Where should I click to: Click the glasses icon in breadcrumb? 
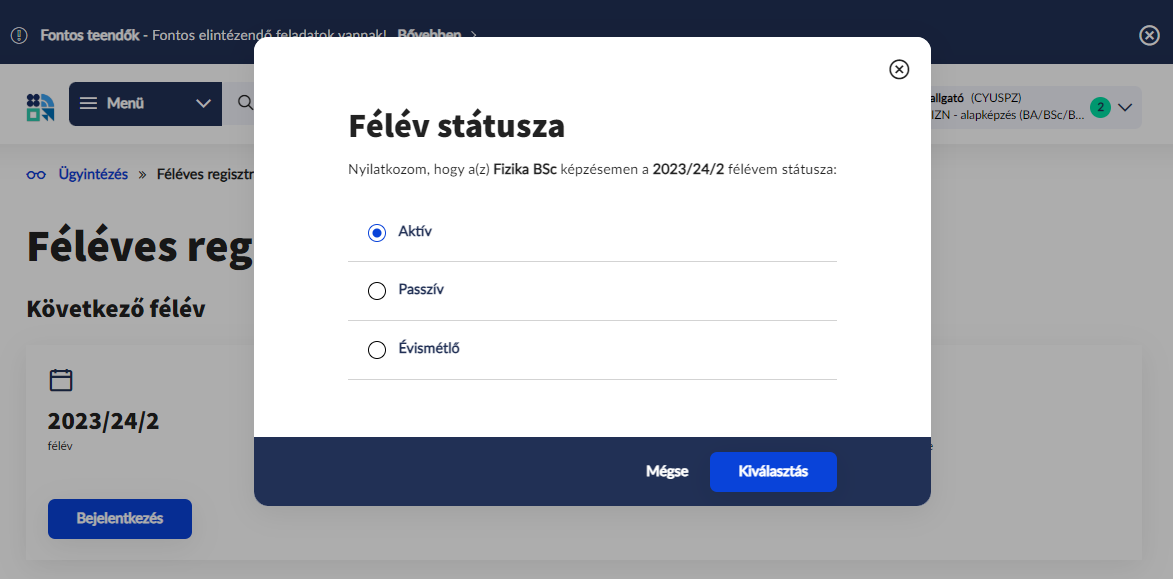coord(36,174)
